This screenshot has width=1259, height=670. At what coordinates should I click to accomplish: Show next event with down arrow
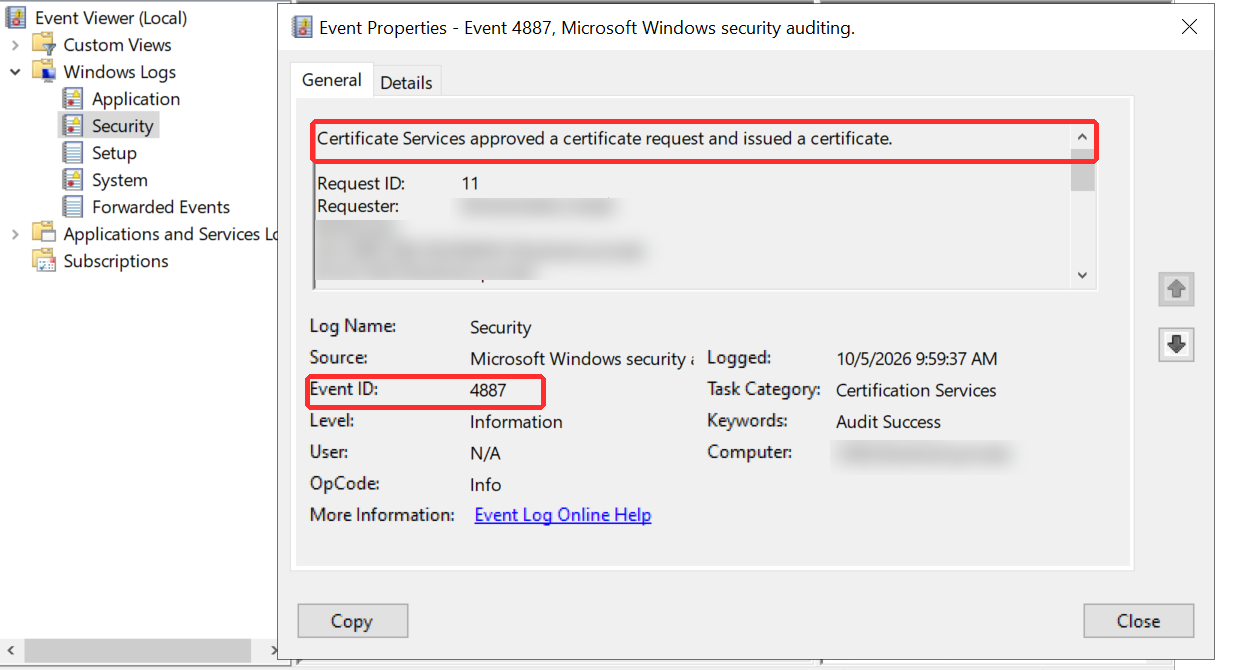[1176, 344]
